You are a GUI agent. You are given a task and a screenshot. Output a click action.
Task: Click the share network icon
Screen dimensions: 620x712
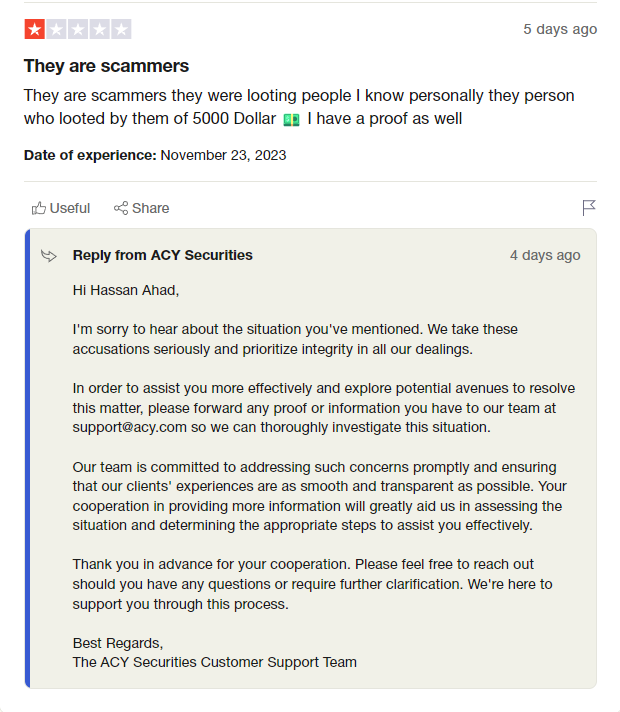121,208
